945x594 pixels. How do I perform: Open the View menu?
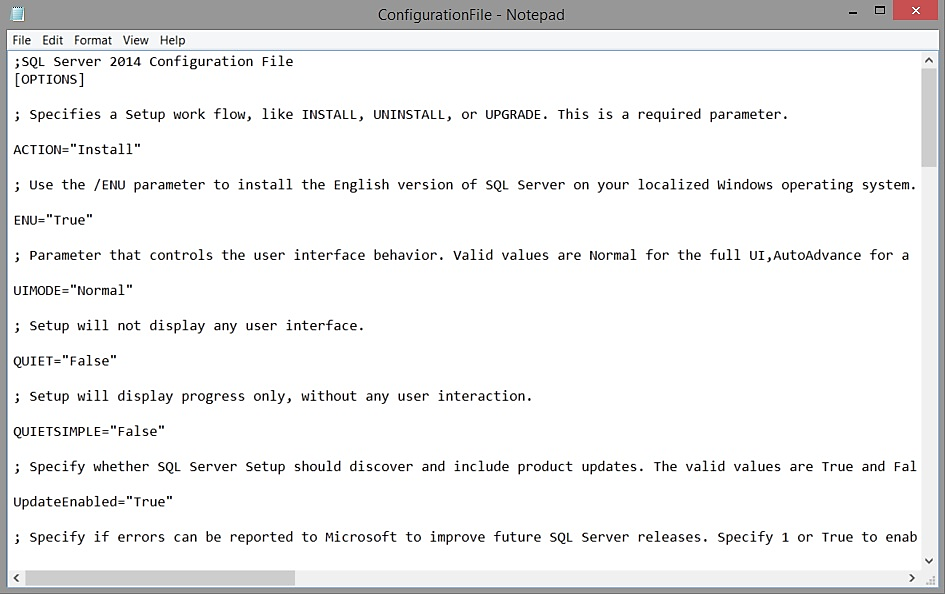136,40
